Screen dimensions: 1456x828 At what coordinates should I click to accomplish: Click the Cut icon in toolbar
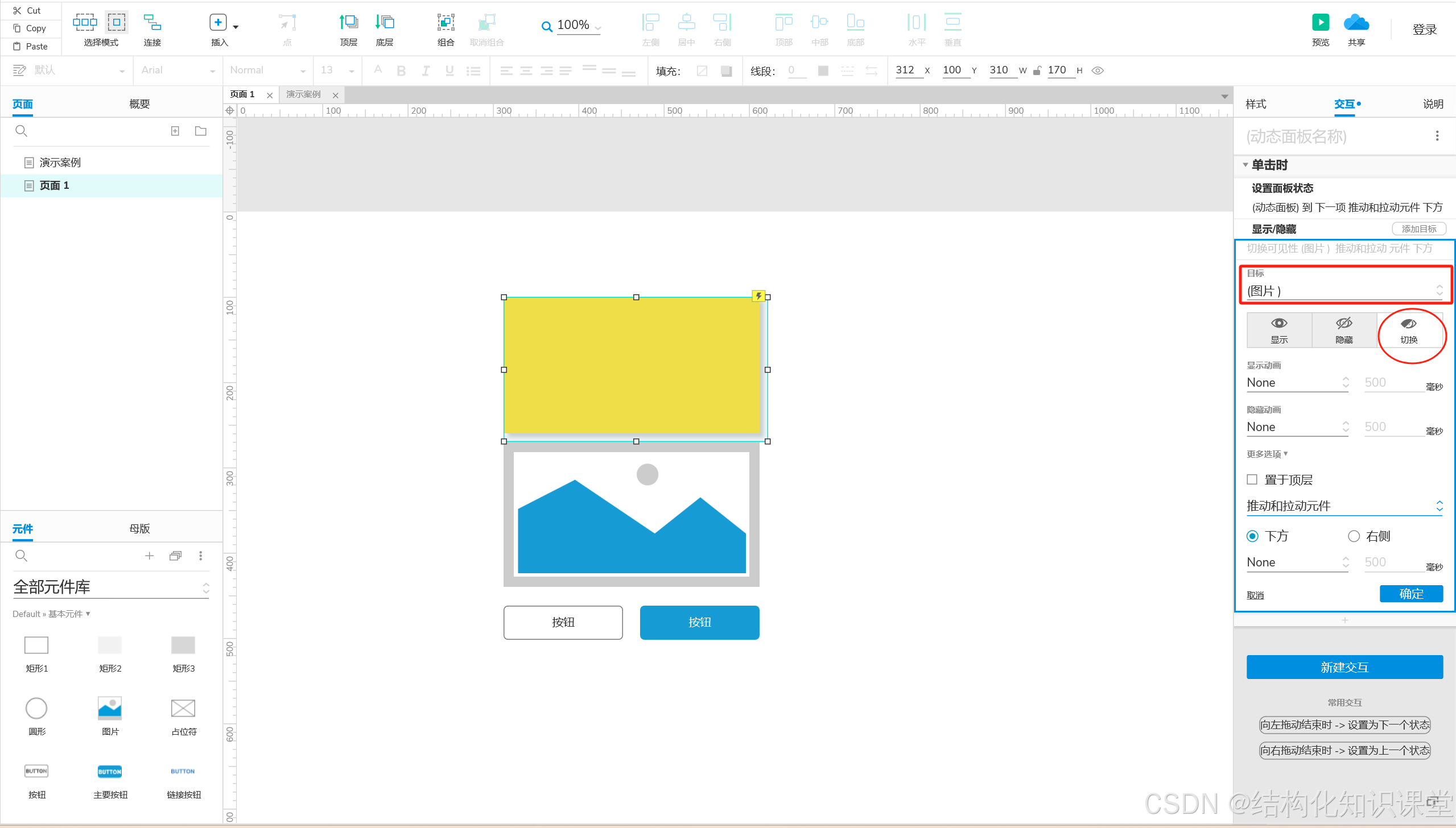point(17,10)
